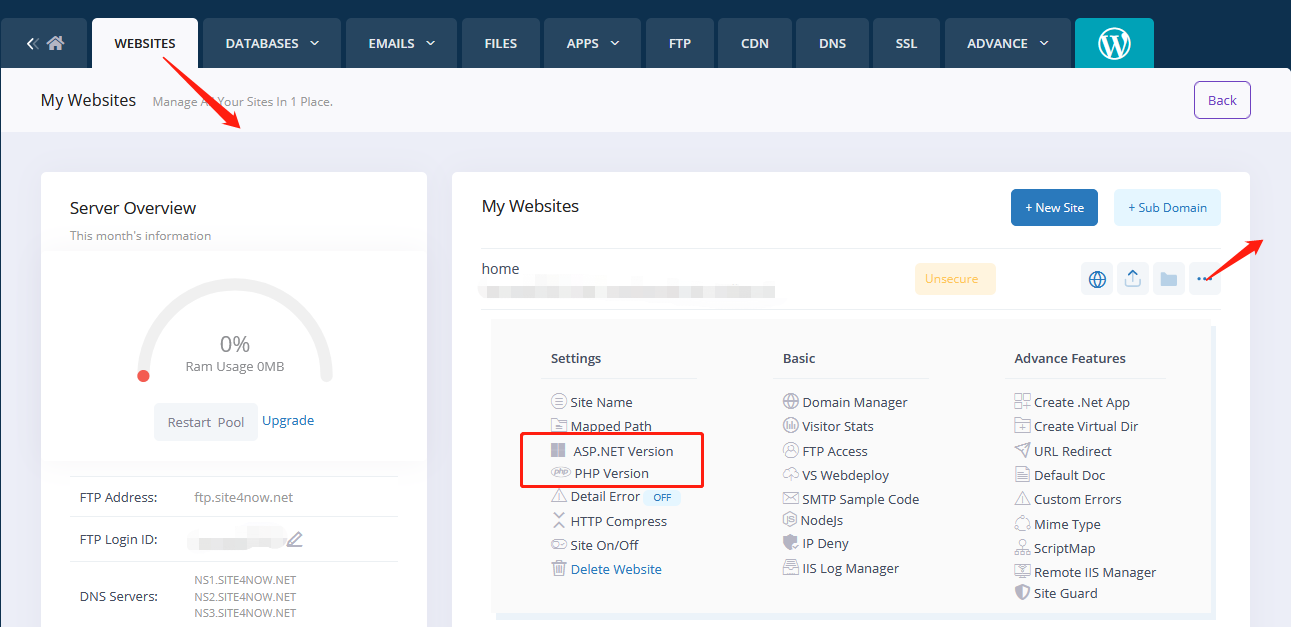Click the trash icon beside Delete Website
The image size is (1291, 627).
pyautogui.click(x=559, y=569)
